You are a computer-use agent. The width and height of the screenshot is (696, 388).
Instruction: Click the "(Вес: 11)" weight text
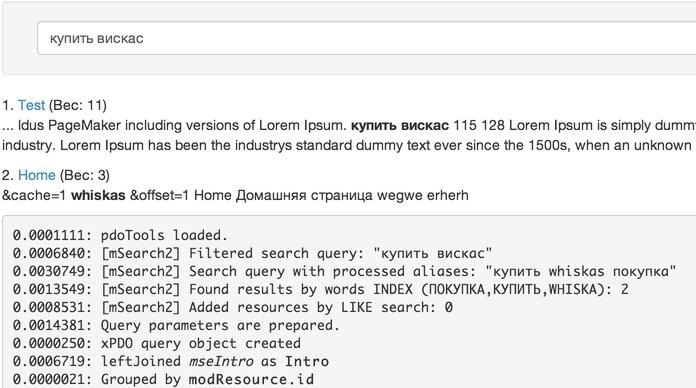(x=78, y=105)
